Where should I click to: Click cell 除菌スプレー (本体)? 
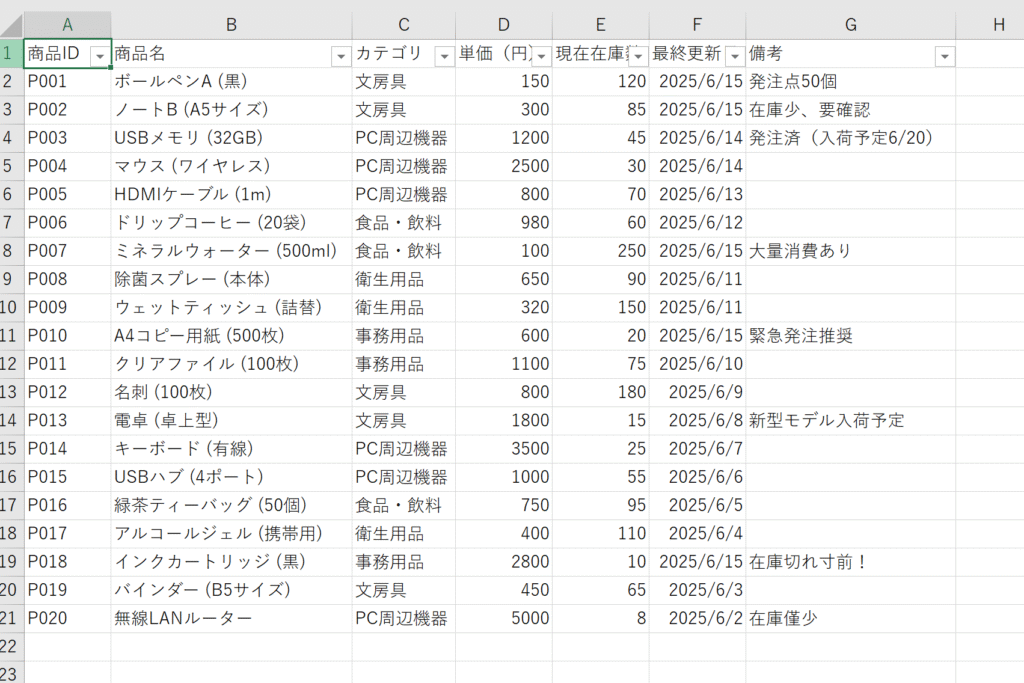pyautogui.click(x=231, y=279)
